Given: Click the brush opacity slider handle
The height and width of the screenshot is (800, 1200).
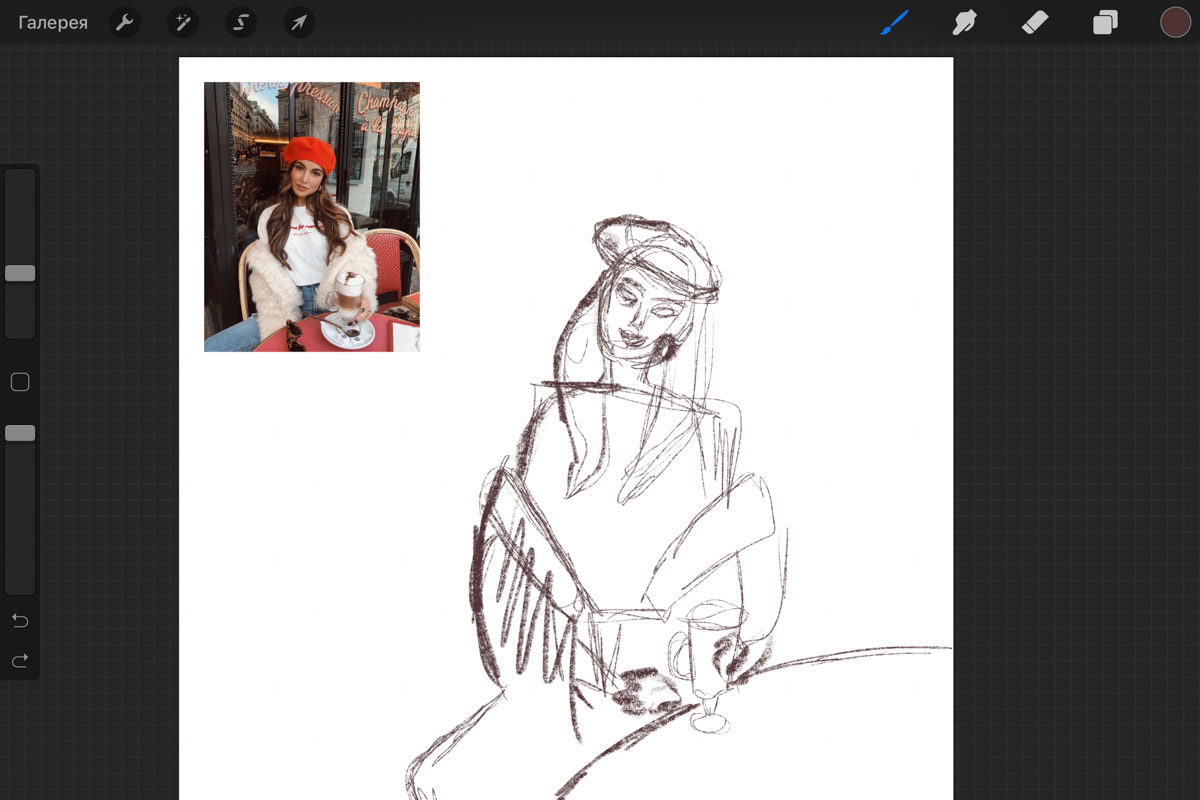Looking at the screenshot, I should coord(20,433).
